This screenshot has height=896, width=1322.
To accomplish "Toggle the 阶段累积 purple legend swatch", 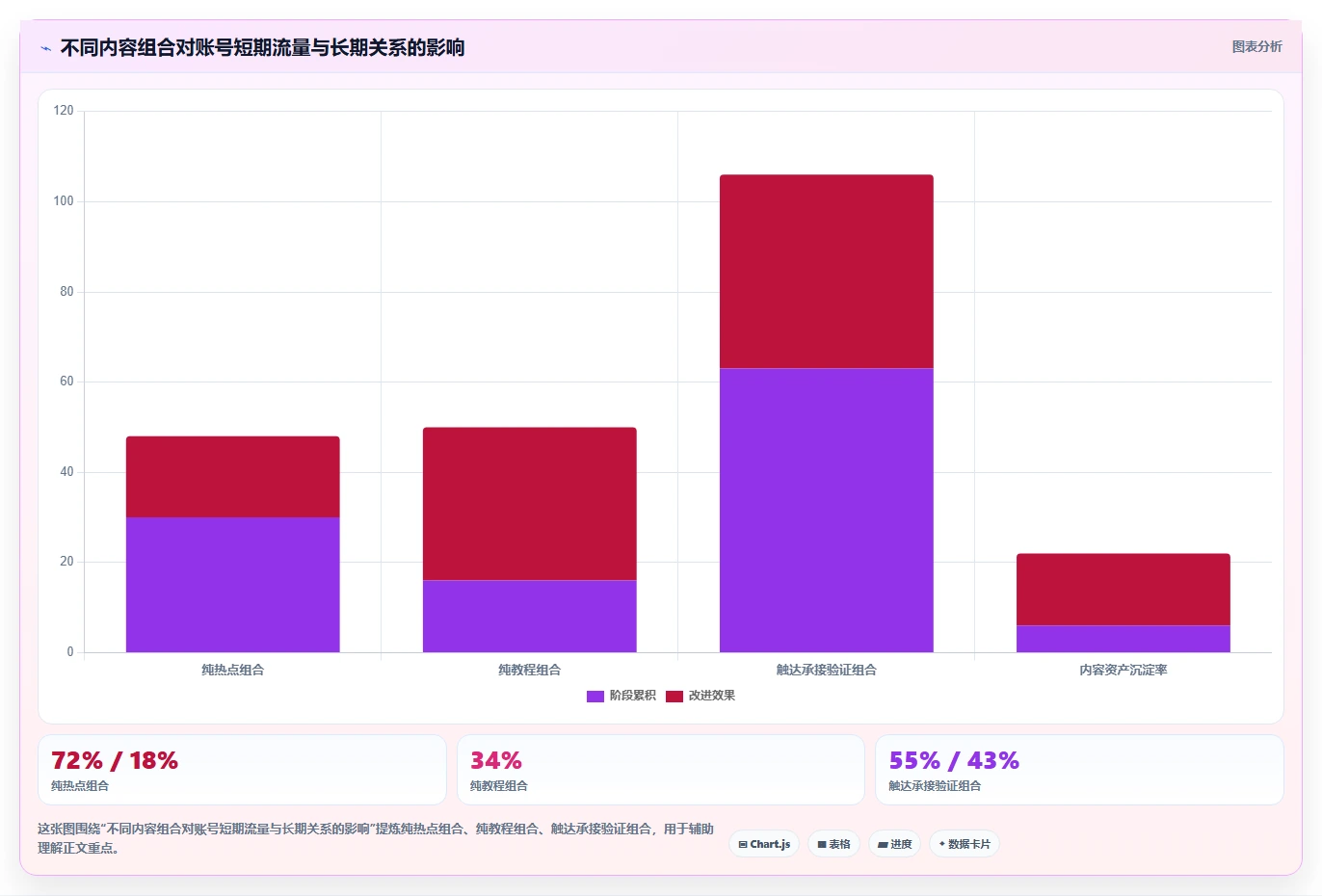I will pos(595,696).
